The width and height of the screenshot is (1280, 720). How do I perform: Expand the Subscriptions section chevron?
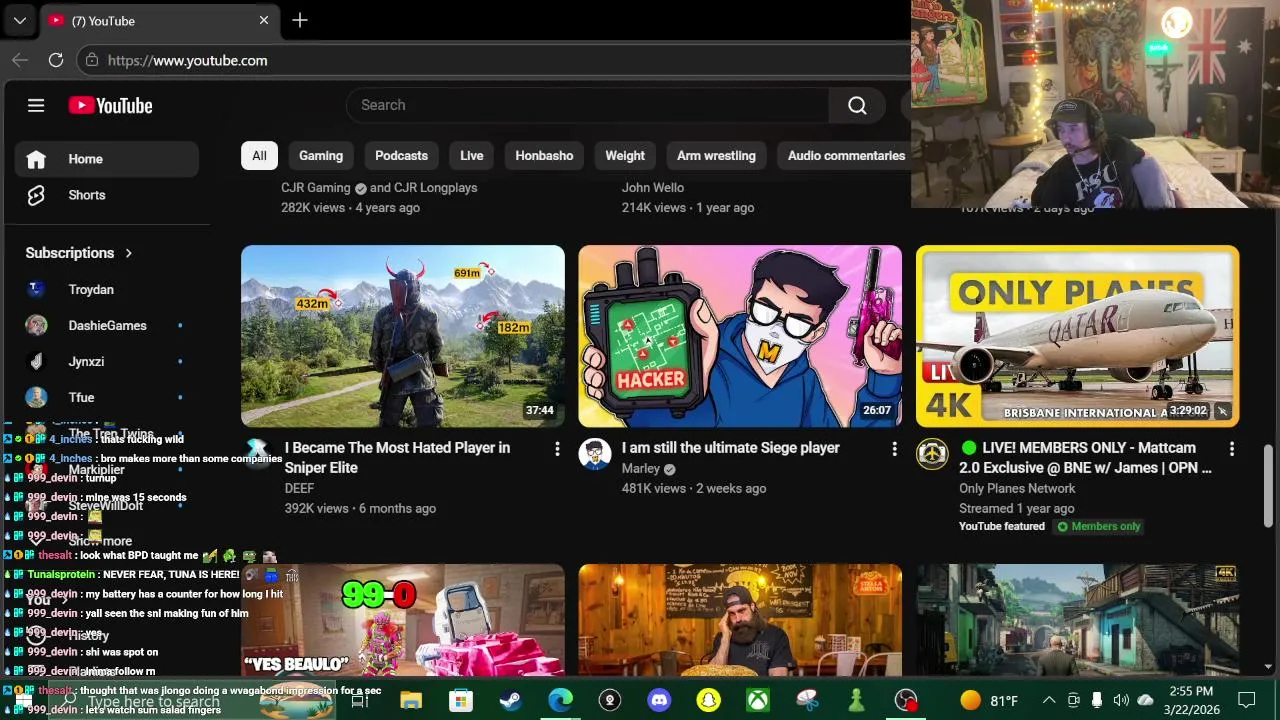128,253
